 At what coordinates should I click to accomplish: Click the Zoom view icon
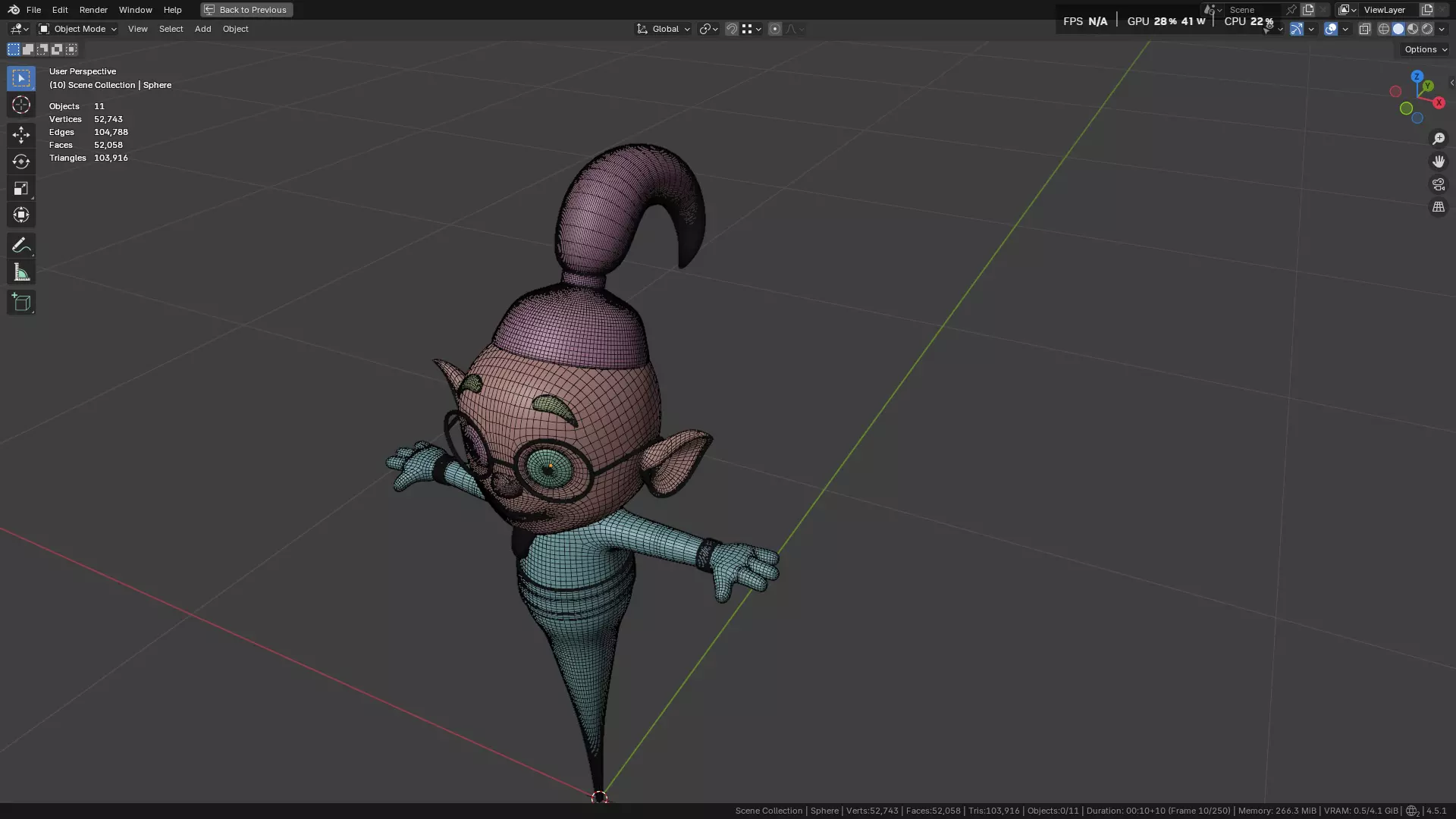tap(1439, 139)
